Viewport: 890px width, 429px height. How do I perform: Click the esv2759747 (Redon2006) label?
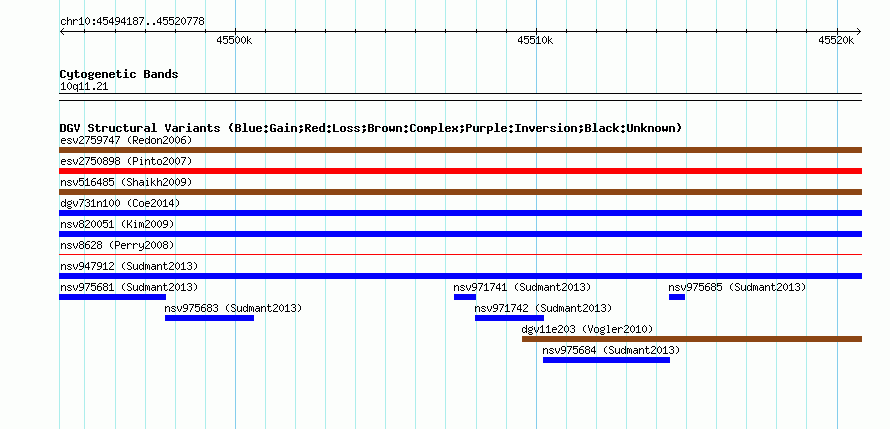(126, 140)
